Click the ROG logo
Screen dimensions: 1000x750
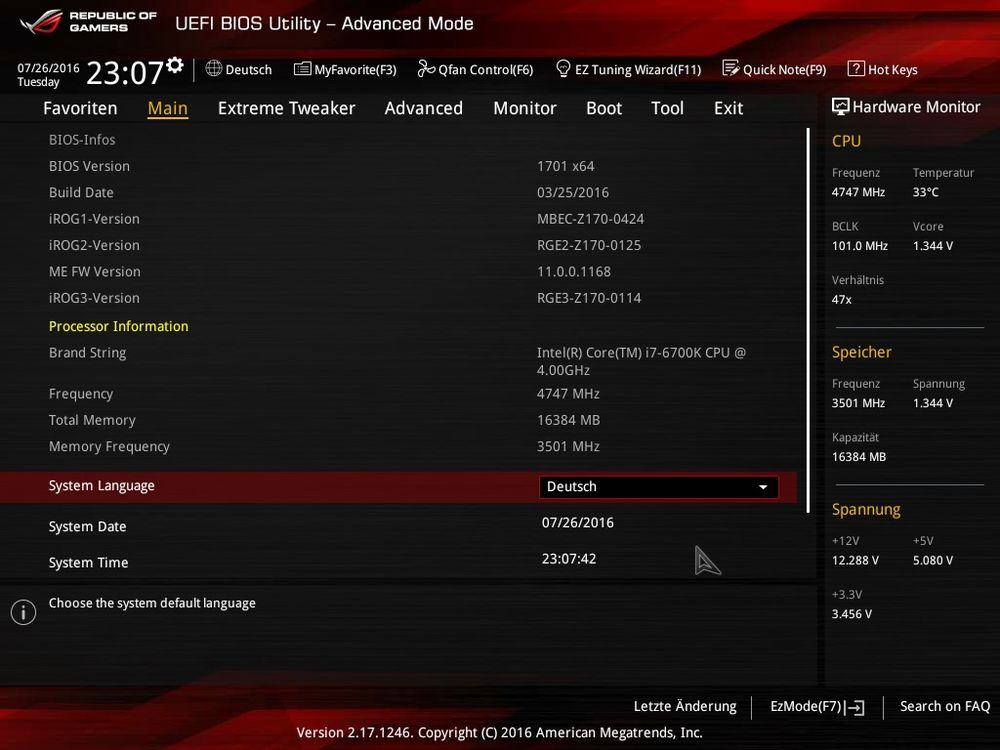click(41, 22)
